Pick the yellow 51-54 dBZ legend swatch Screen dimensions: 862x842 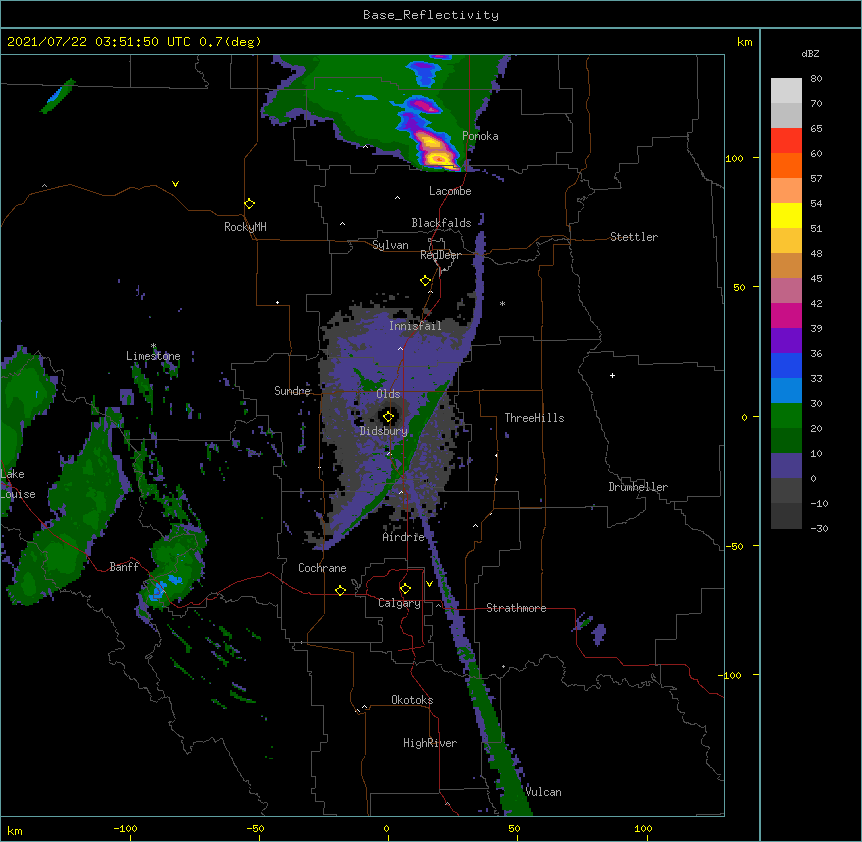786,215
